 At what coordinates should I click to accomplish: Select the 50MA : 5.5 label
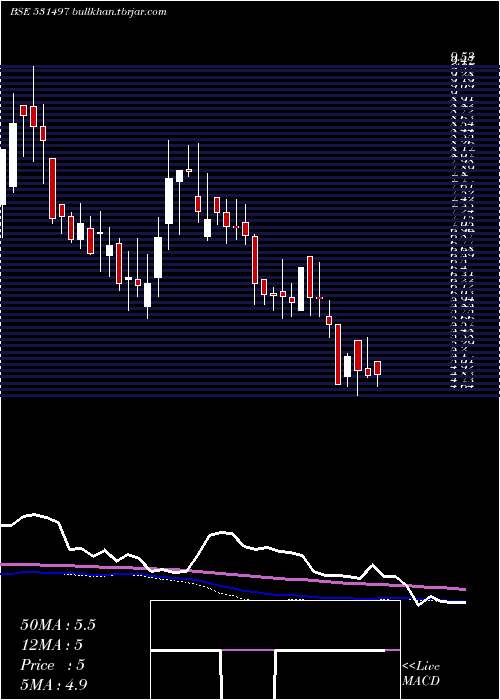(58, 625)
